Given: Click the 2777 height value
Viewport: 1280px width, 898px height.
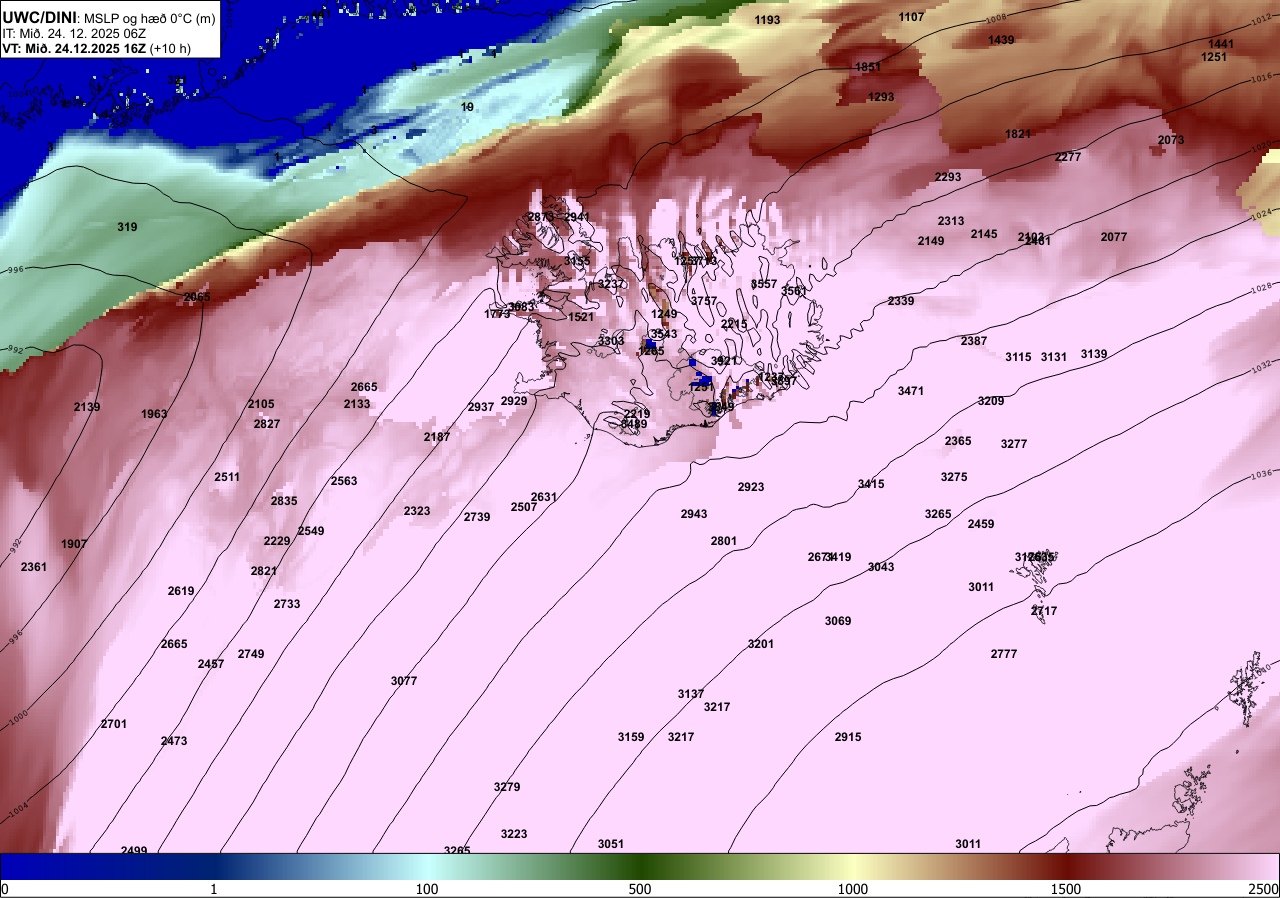Looking at the screenshot, I should [1004, 654].
